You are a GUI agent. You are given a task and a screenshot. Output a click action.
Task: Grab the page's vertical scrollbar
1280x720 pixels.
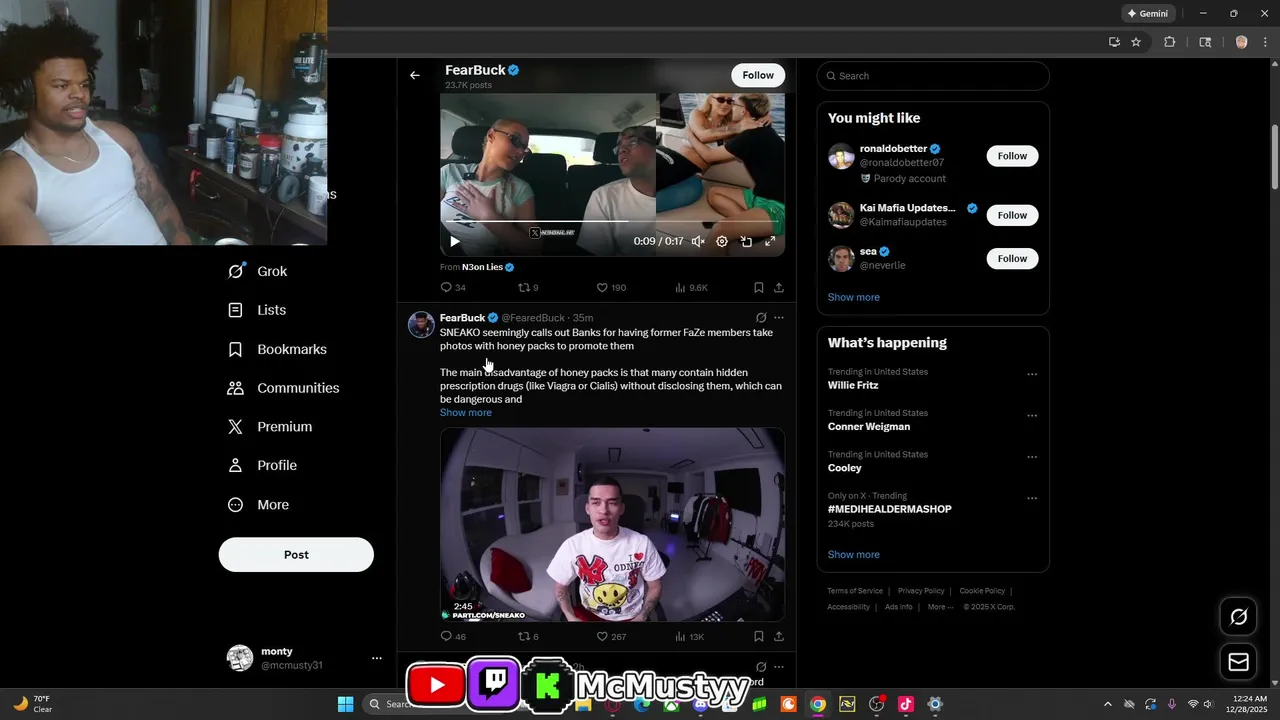click(1275, 157)
